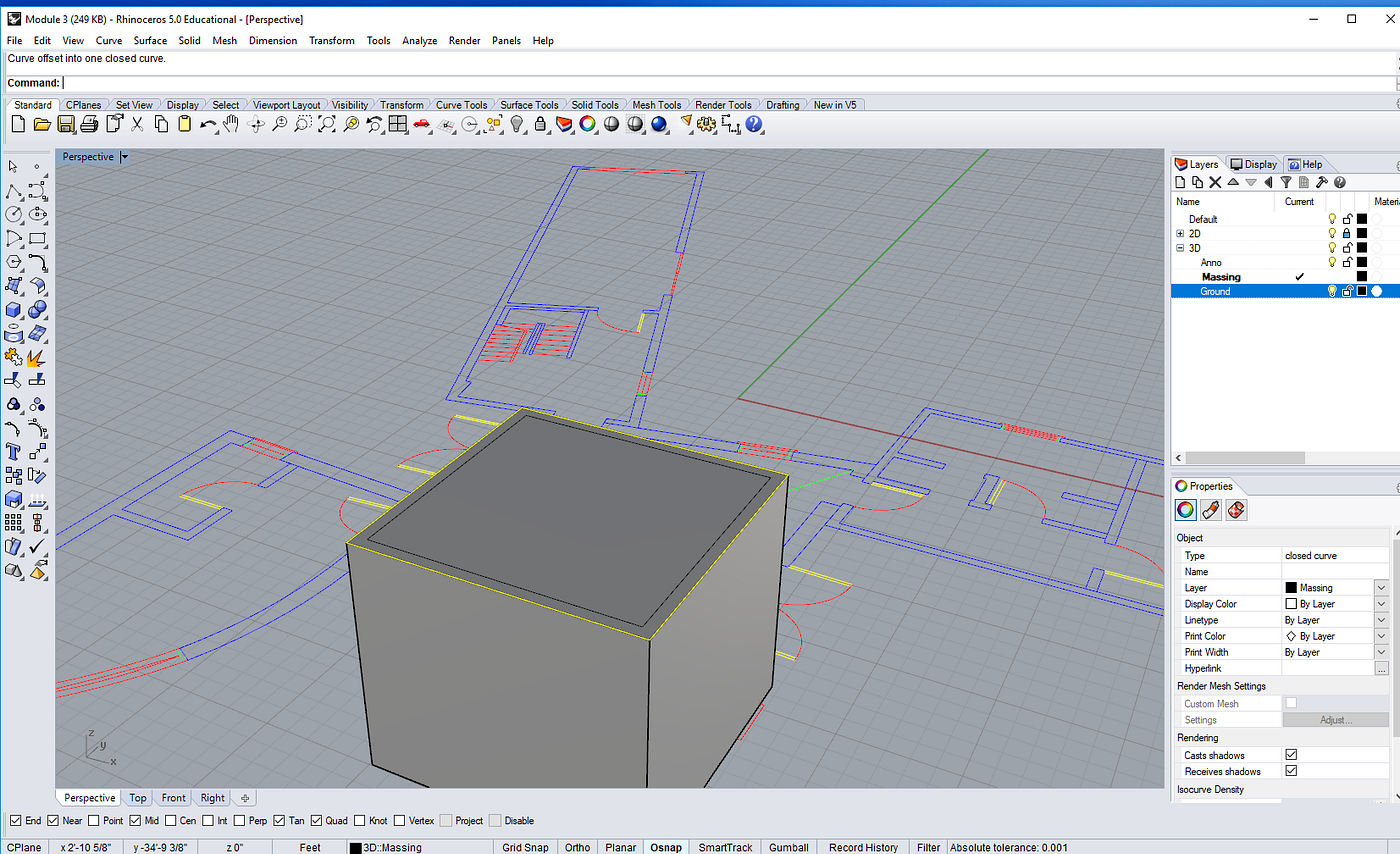The height and width of the screenshot is (854, 1400).
Task: Delete layer using the X icon
Action: click(x=1215, y=182)
